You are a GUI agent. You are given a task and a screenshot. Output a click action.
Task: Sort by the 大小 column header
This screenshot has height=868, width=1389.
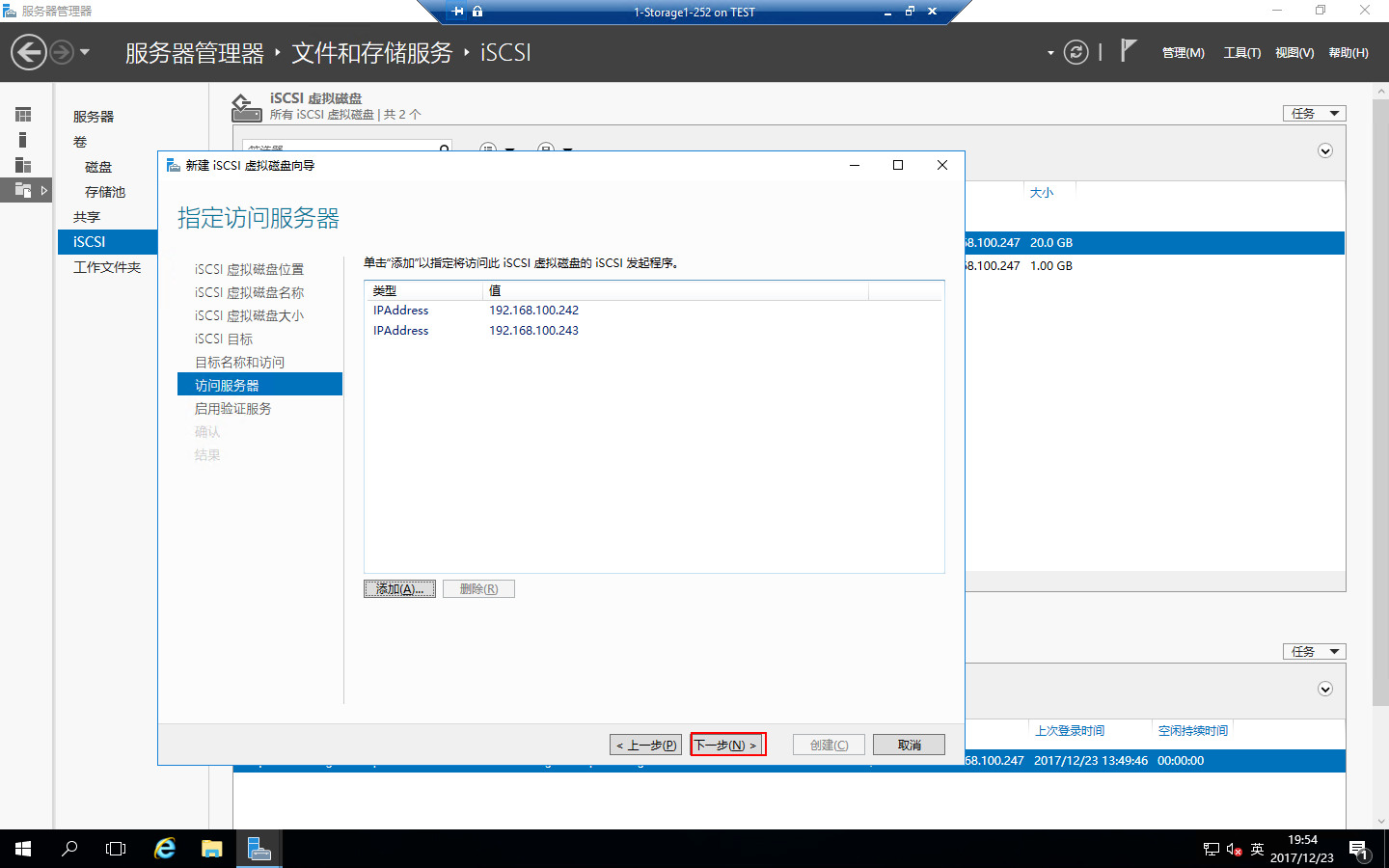tap(1042, 193)
